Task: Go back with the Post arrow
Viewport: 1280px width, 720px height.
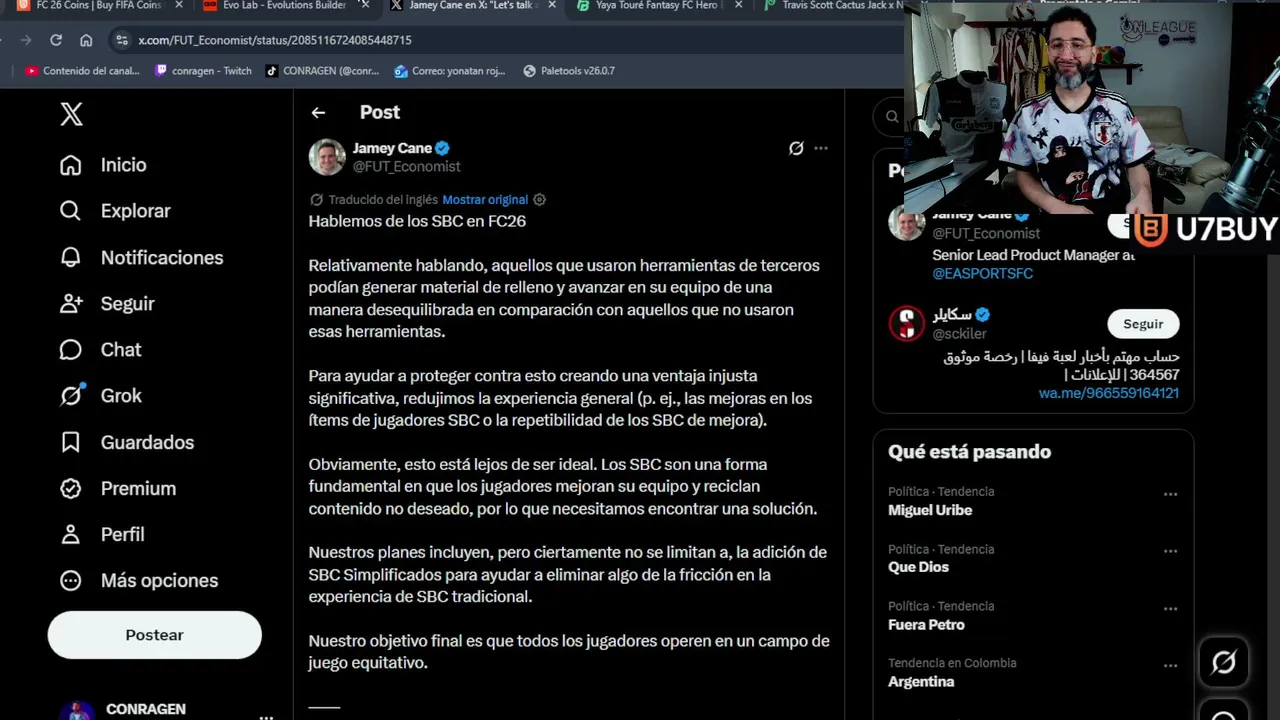Action: tap(318, 113)
